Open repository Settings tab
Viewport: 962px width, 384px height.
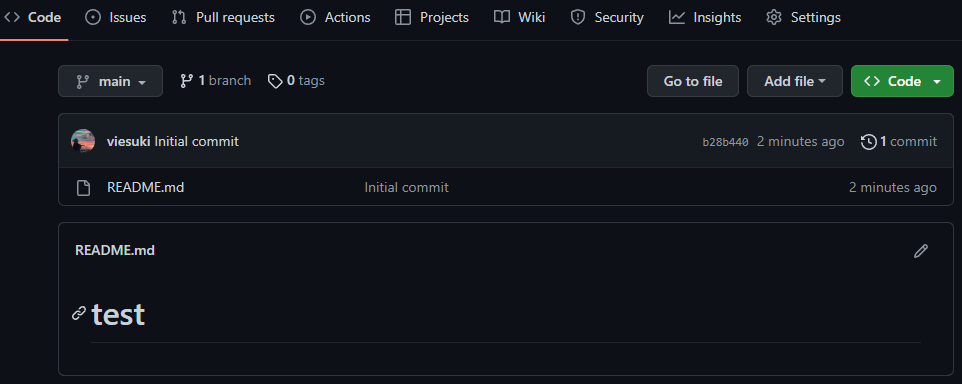tap(803, 17)
